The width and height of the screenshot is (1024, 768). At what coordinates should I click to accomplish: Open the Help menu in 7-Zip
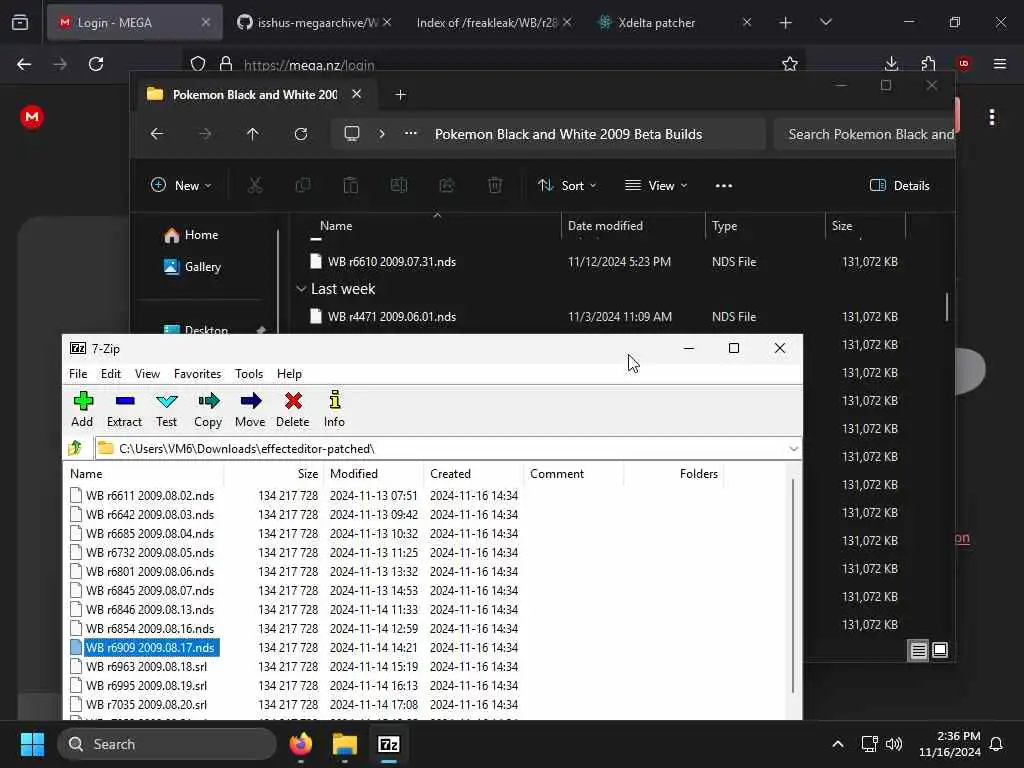[289, 374]
